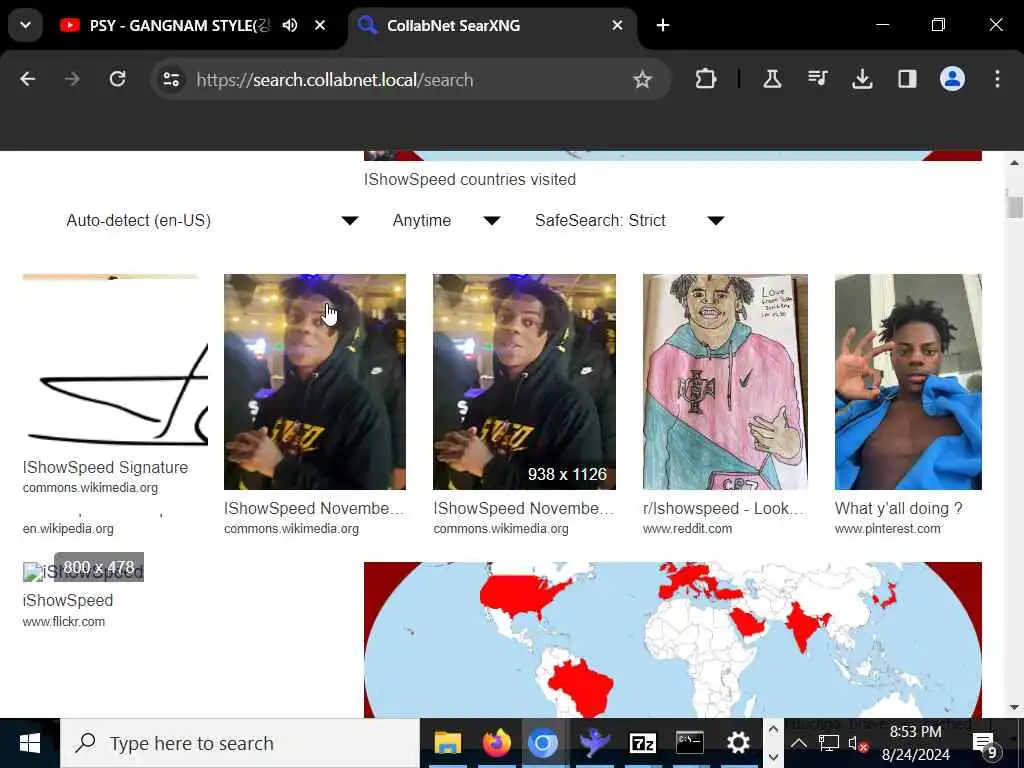
Task: Open the tab search chevron button
Action: [25, 25]
